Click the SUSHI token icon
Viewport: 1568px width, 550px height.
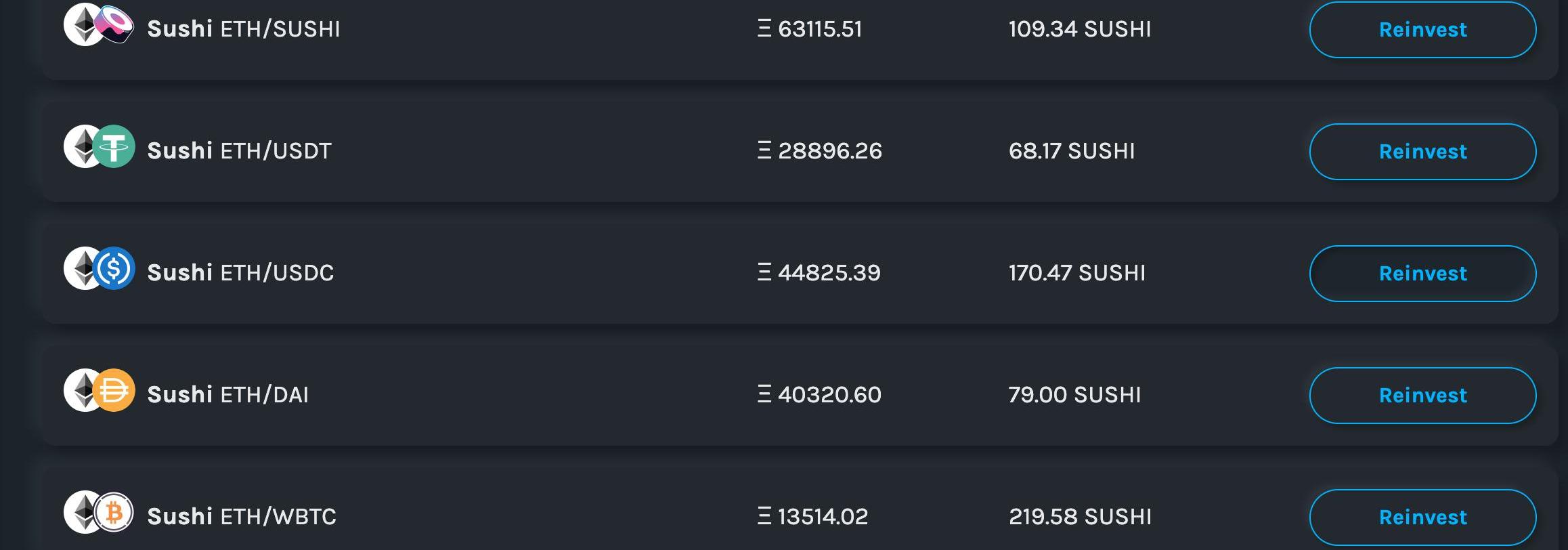click(x=115, y=23)
